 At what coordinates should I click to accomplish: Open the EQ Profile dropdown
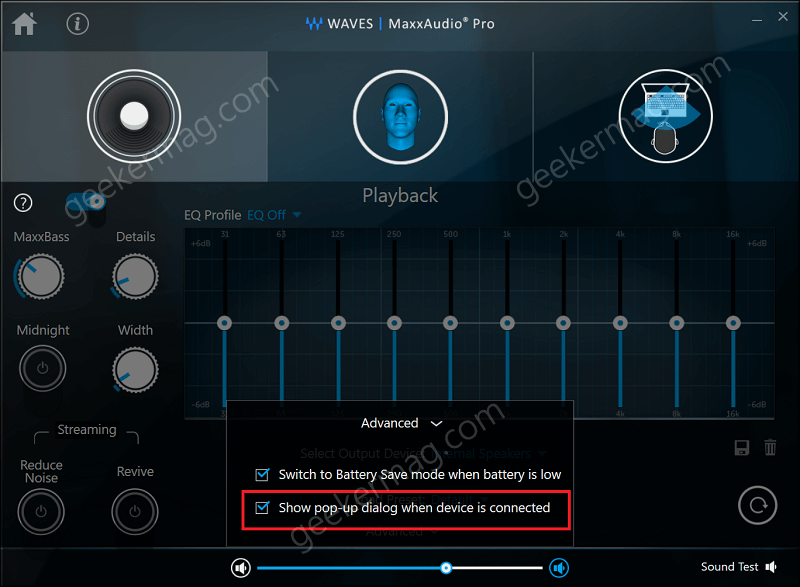(274, 215)
